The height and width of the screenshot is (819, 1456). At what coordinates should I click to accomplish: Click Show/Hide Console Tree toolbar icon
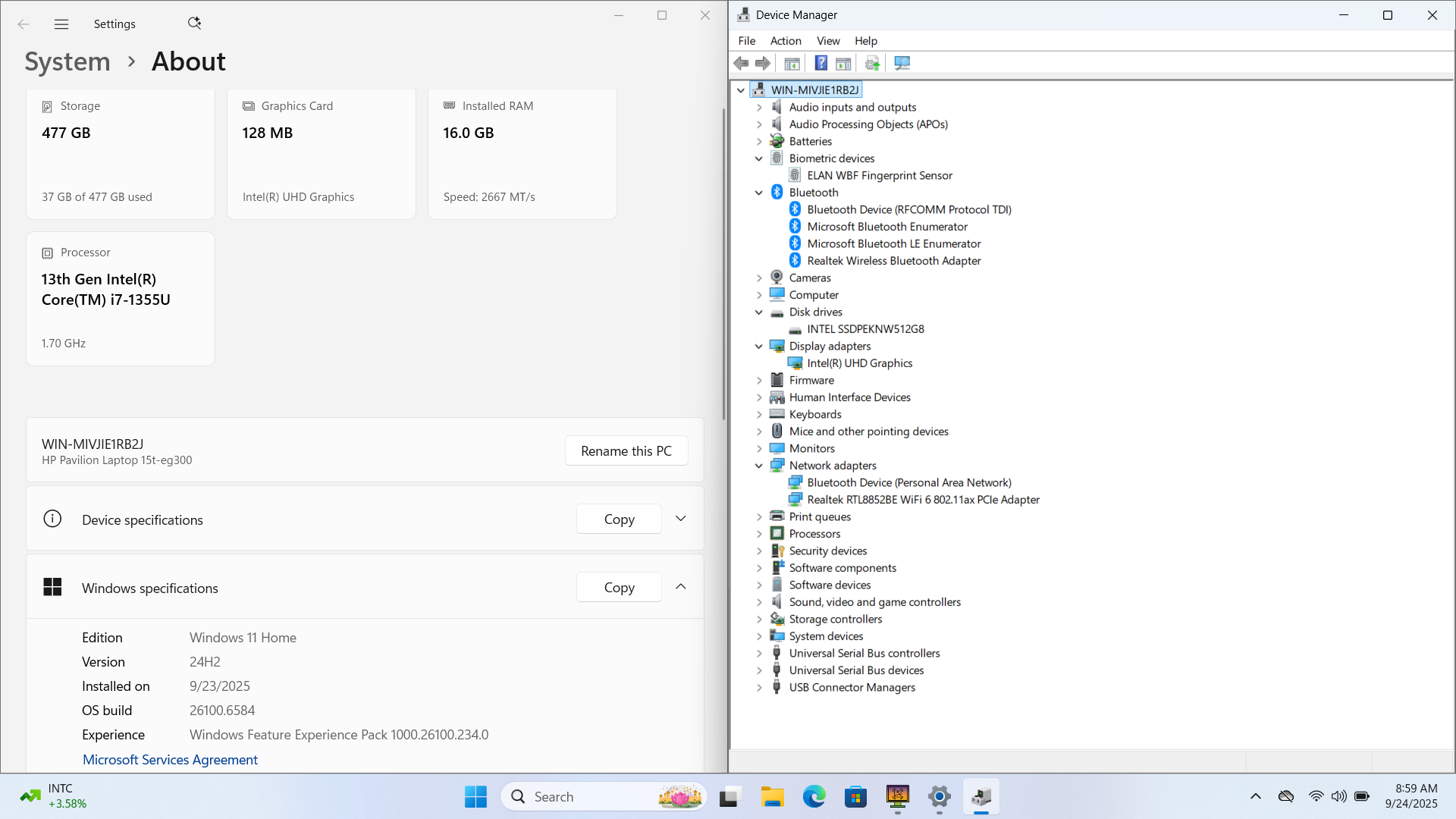click(792, 63)
